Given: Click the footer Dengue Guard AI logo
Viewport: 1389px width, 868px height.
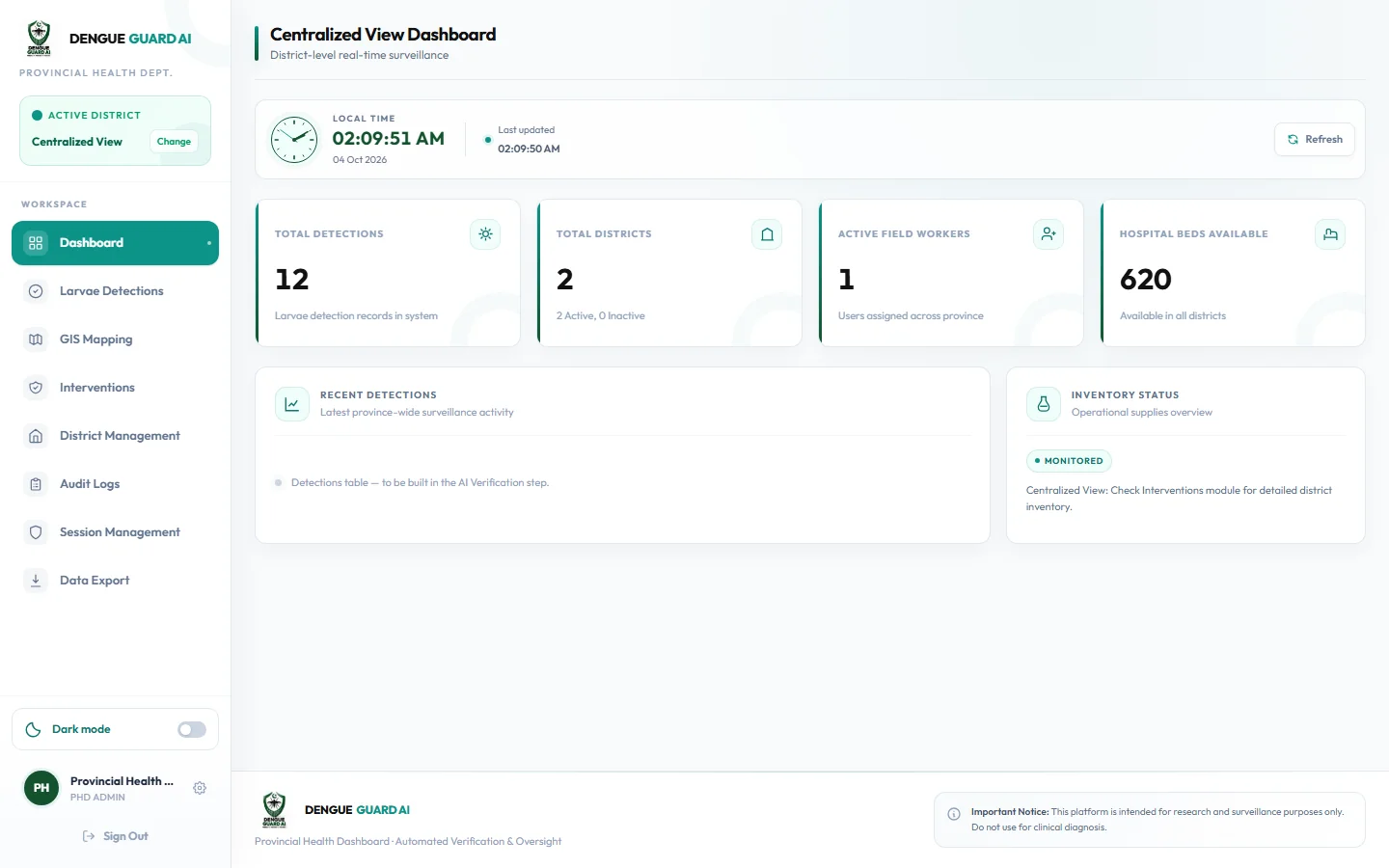Looking at the screenshot, I should [x=274, y=809].
